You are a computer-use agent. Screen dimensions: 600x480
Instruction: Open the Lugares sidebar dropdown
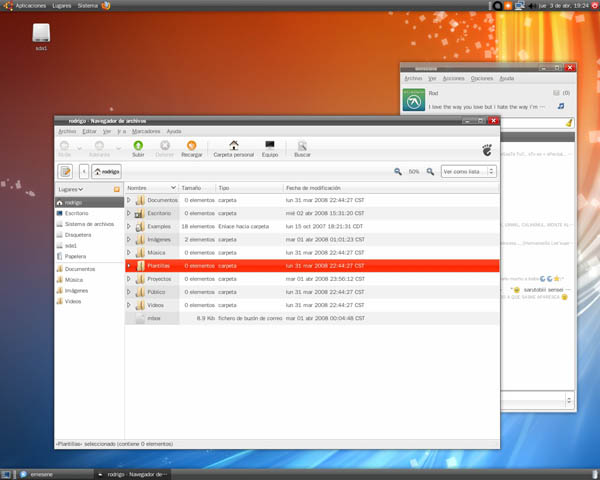click(70, 189)
